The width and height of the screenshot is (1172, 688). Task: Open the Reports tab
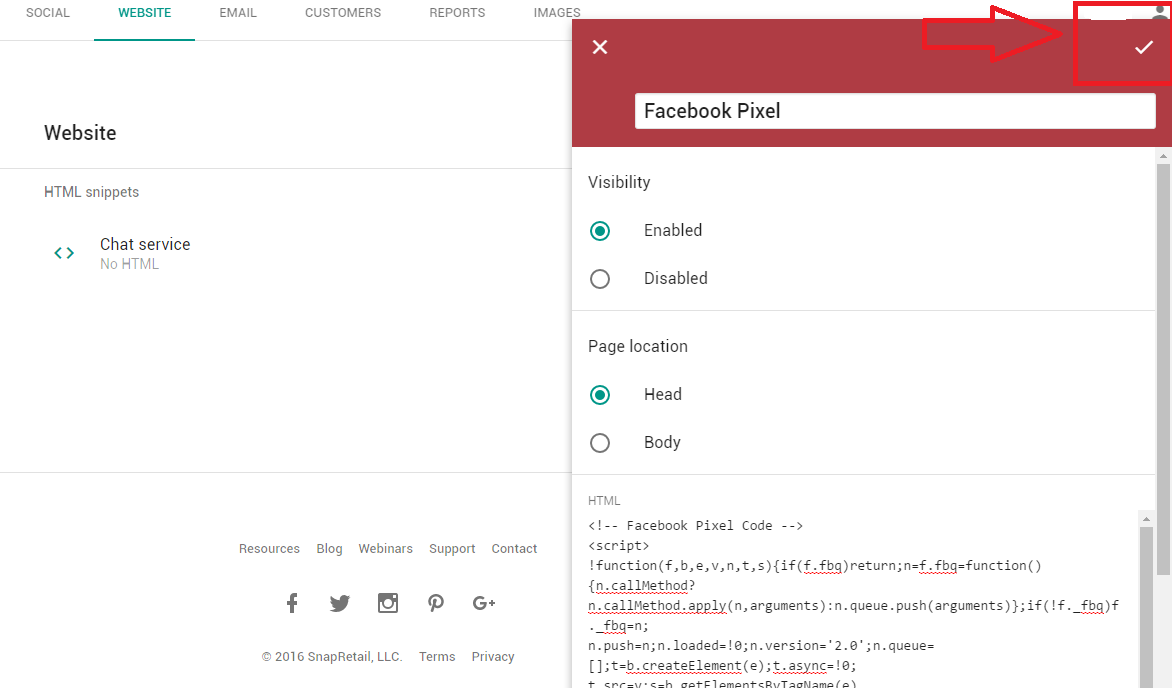pos(457,13)
